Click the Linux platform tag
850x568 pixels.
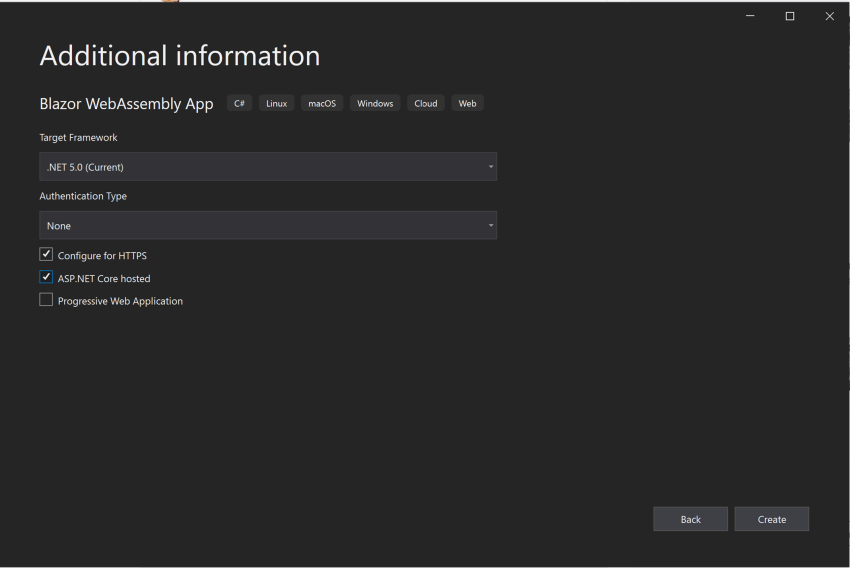pyautogui.click(x=276, y=103)
